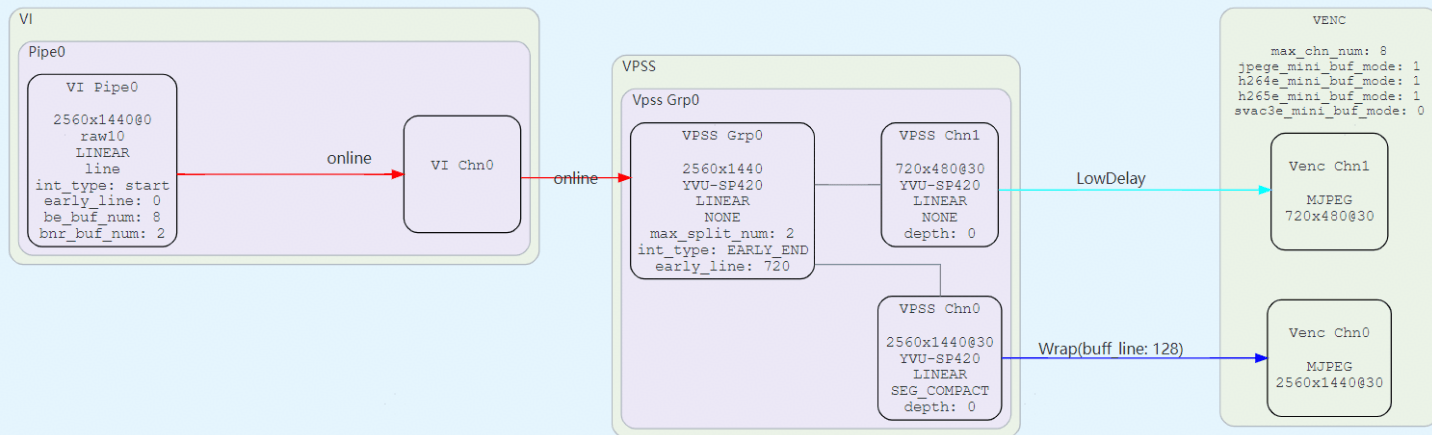
Task: Select the Venc Chn1 node
Action: [x=1328, y=191]
